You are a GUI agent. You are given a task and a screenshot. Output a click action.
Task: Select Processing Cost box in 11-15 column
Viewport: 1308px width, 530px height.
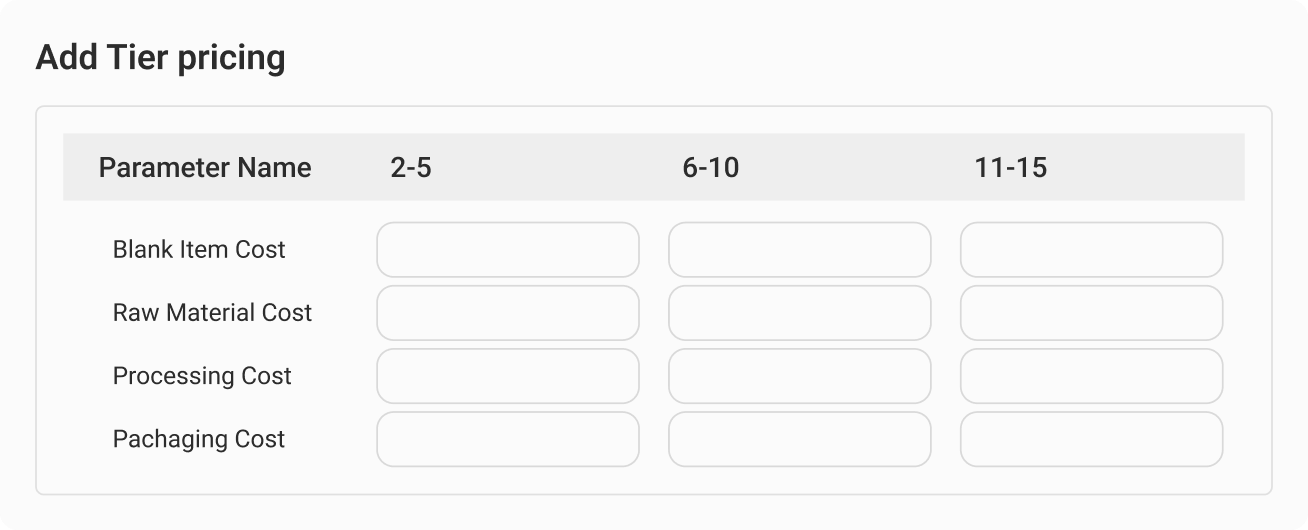coord(1091,376)
